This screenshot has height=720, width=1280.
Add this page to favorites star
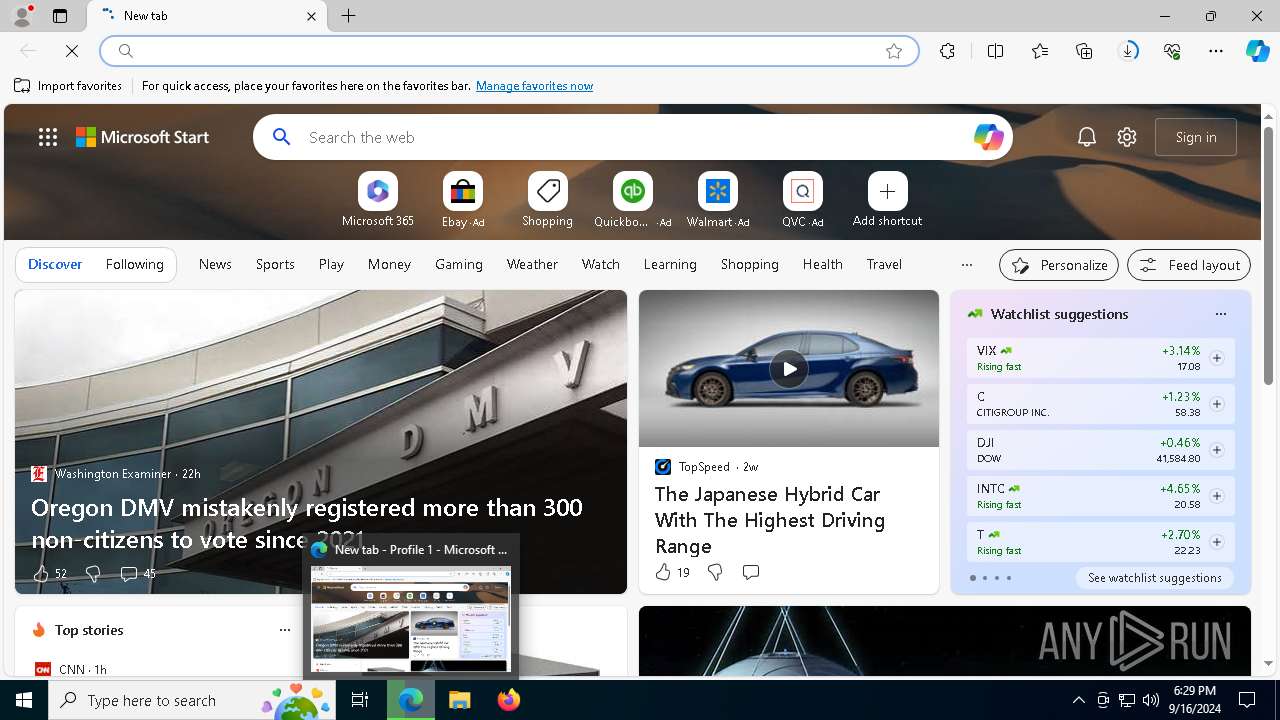coord(894,51)
